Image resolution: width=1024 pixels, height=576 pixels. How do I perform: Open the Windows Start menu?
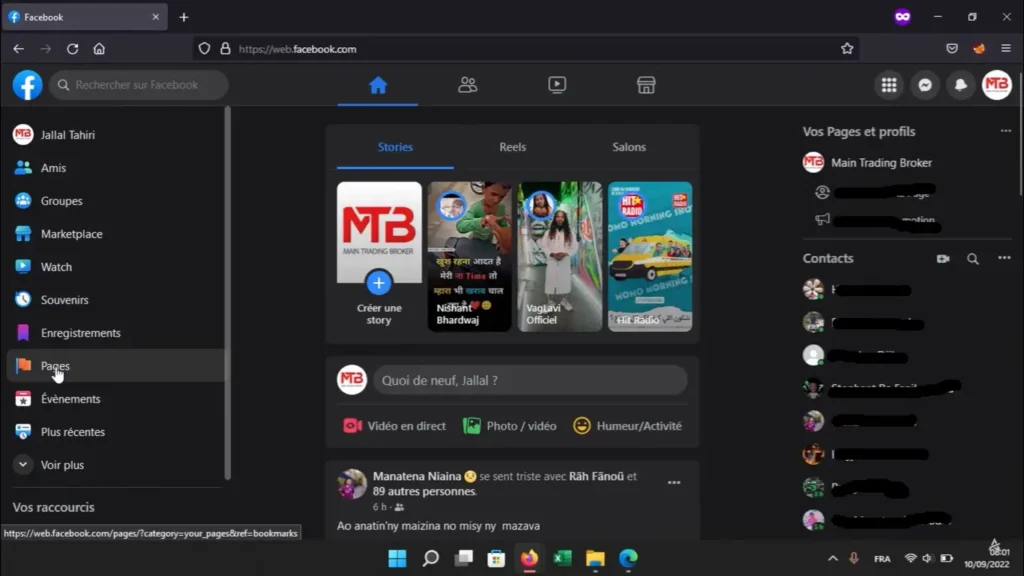[397, 558]
